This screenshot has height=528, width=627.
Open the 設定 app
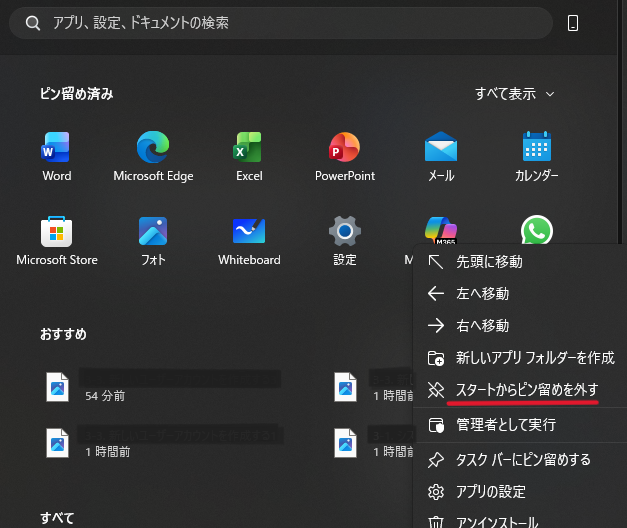(x=345, y=240)
